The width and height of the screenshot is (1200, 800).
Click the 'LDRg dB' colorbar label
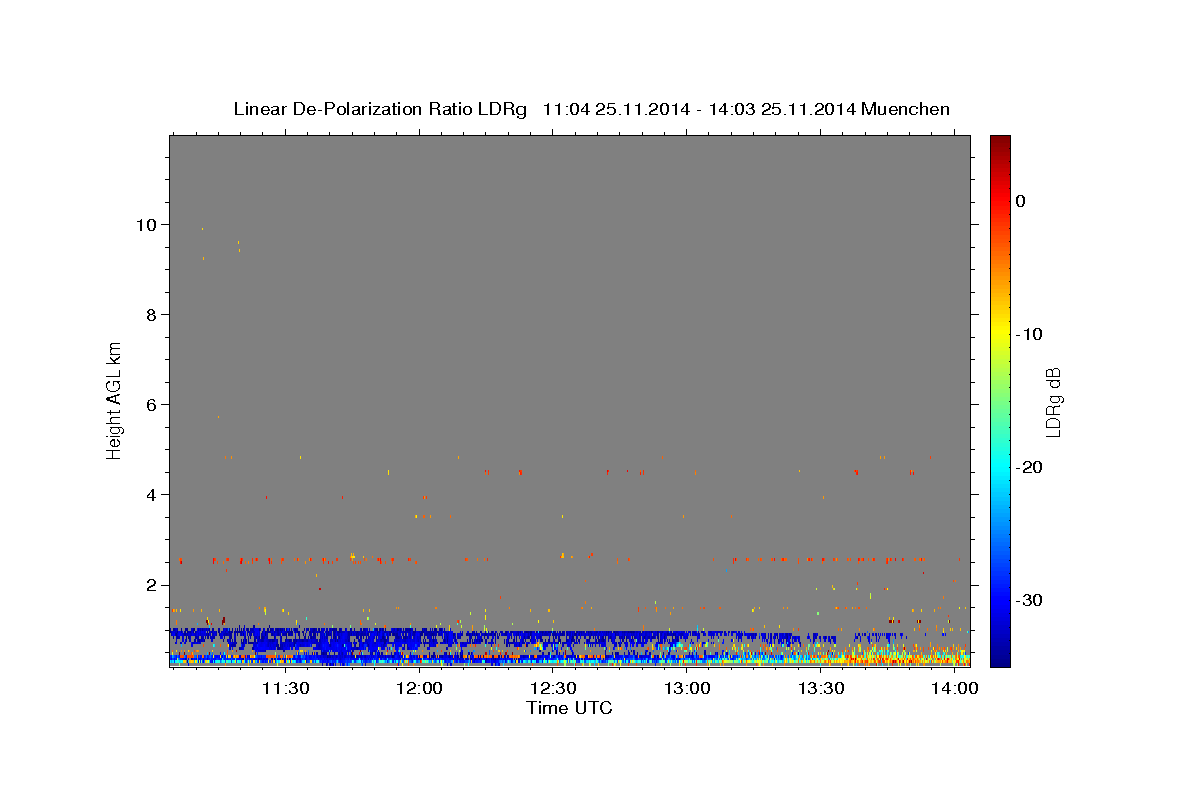point(1053,402)
